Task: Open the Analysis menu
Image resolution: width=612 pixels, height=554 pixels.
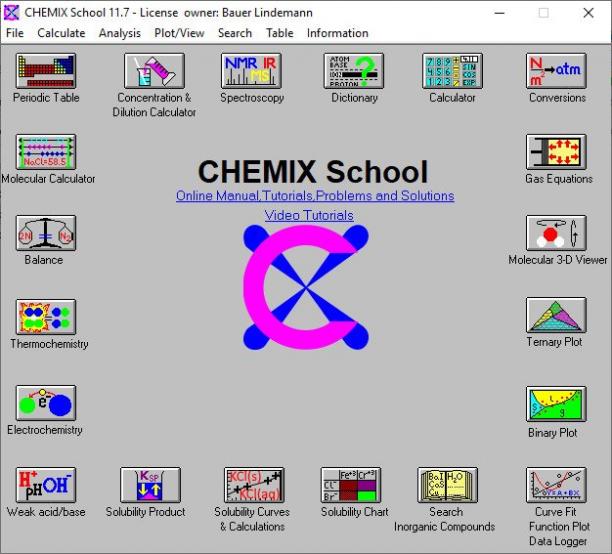Action: (x=120, y=33)
